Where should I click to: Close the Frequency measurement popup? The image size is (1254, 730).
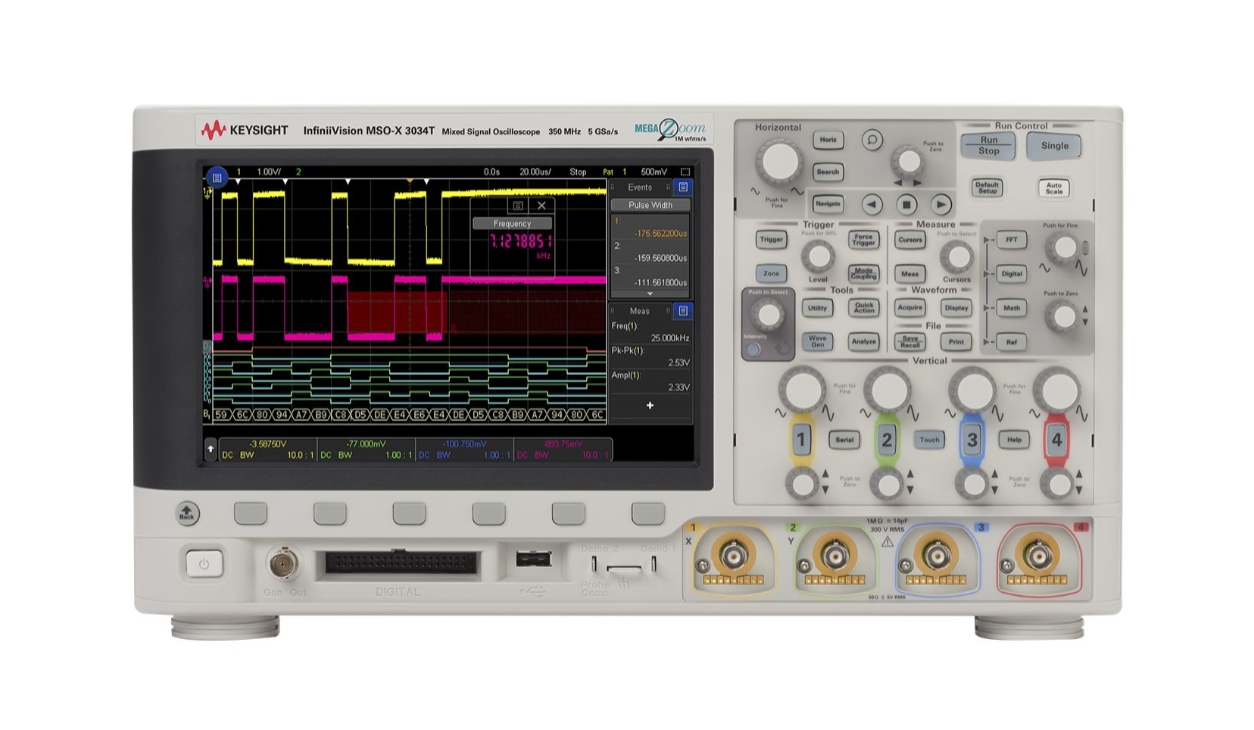(542, 206)
